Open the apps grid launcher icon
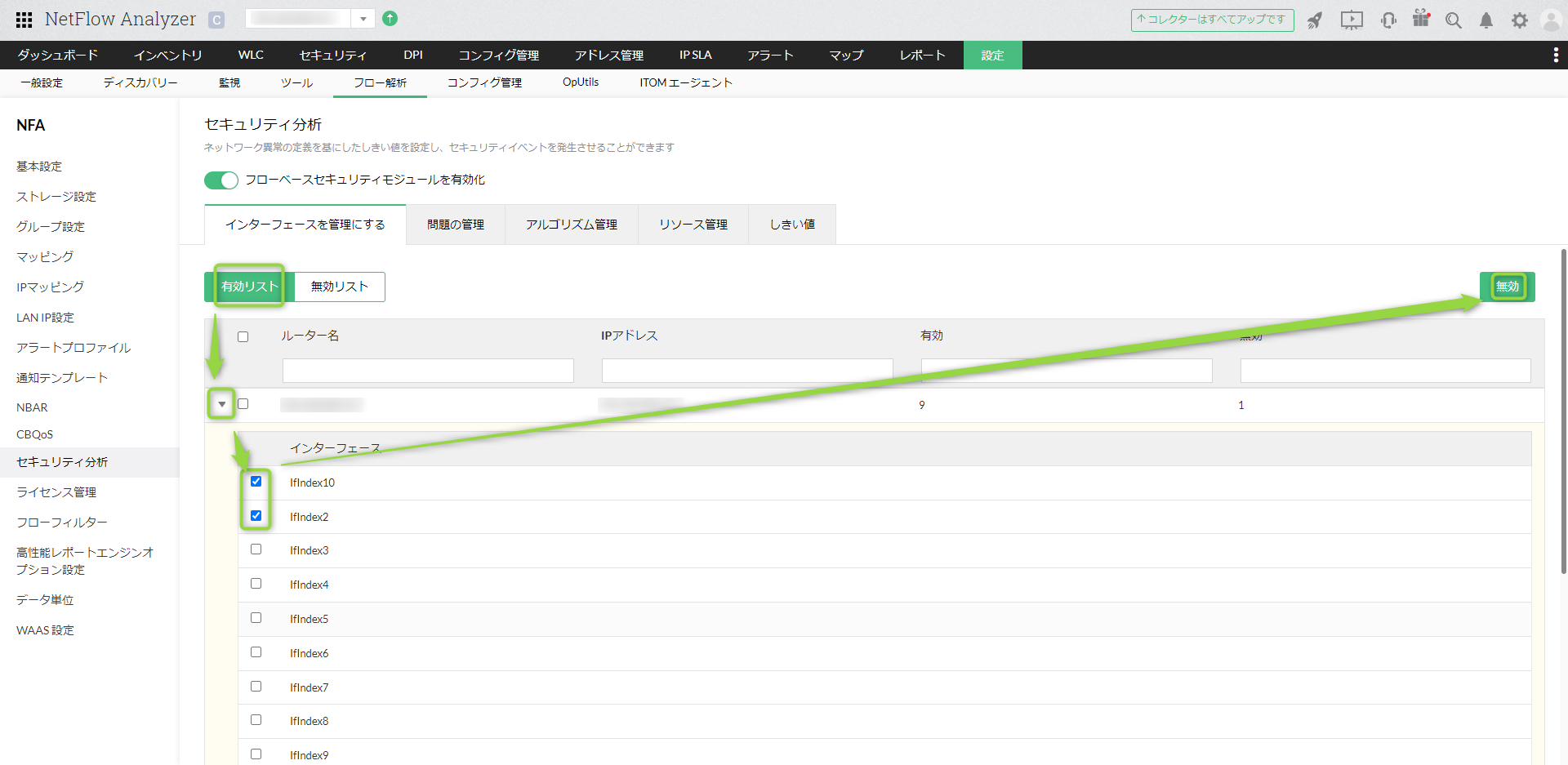The image size is (1568, 765). click(24, 20)
